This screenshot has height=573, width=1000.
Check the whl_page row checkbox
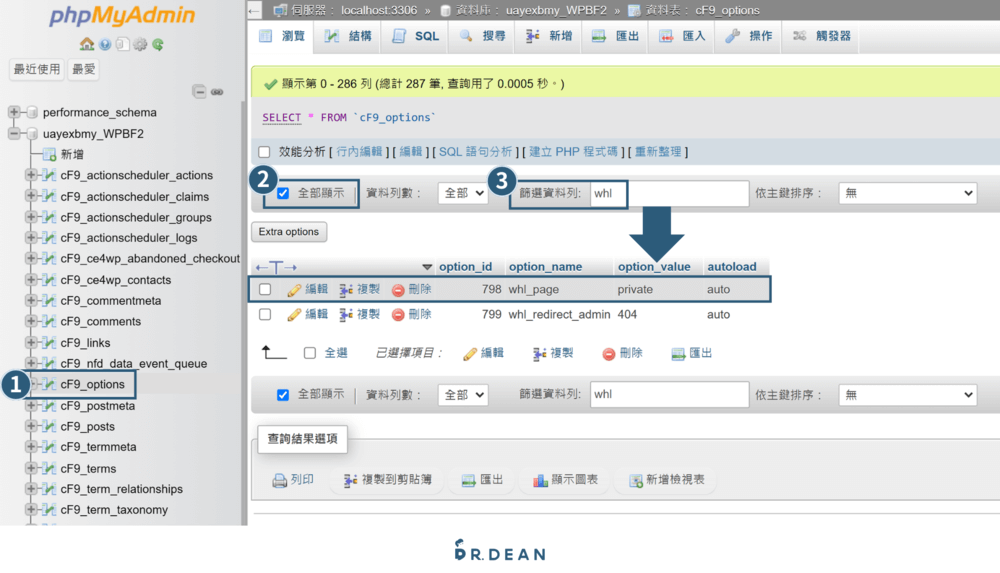[x=265, y=290]
